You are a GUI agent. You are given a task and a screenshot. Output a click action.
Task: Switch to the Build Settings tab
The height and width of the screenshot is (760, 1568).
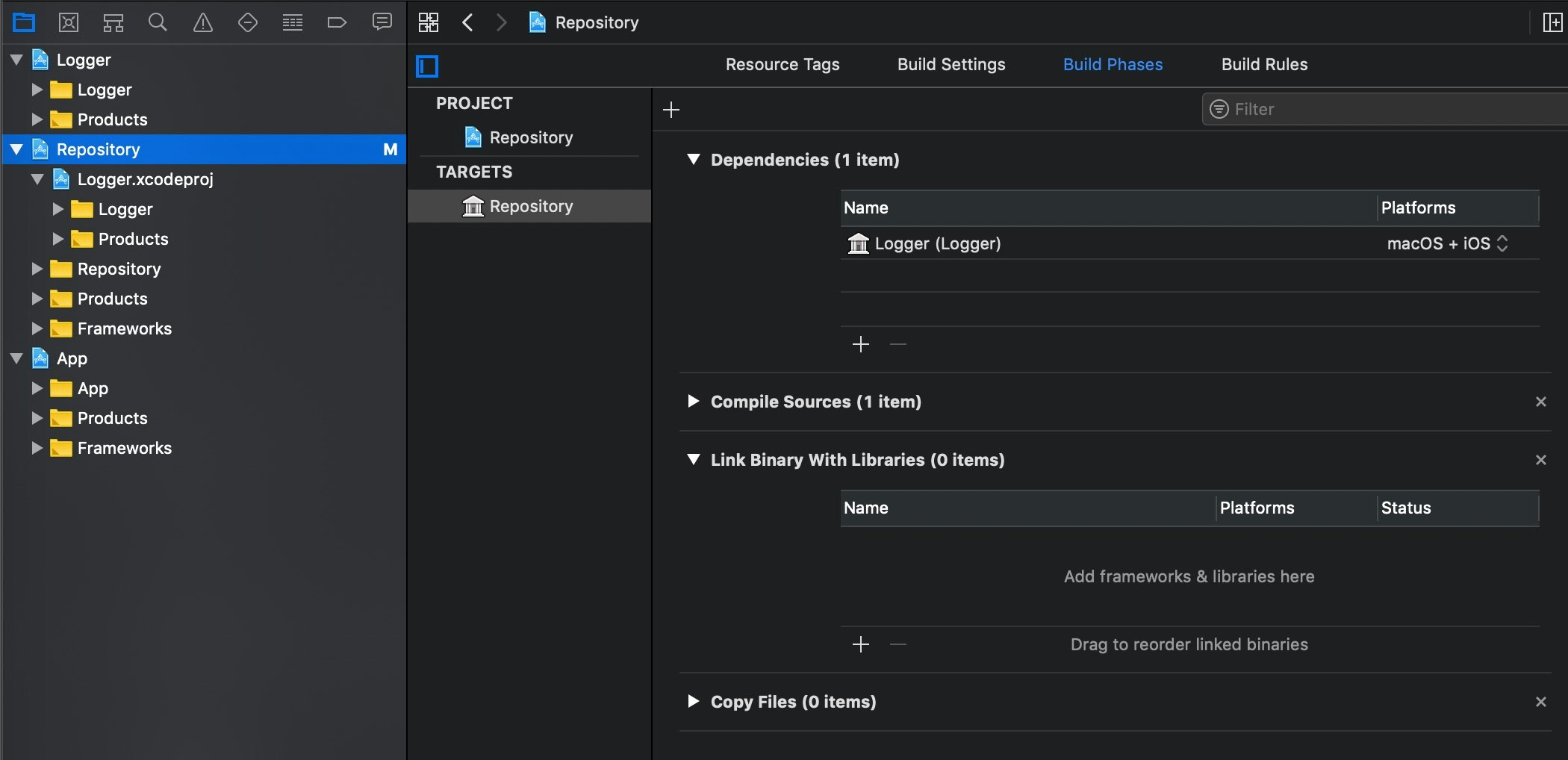click(x=951, y=64)
